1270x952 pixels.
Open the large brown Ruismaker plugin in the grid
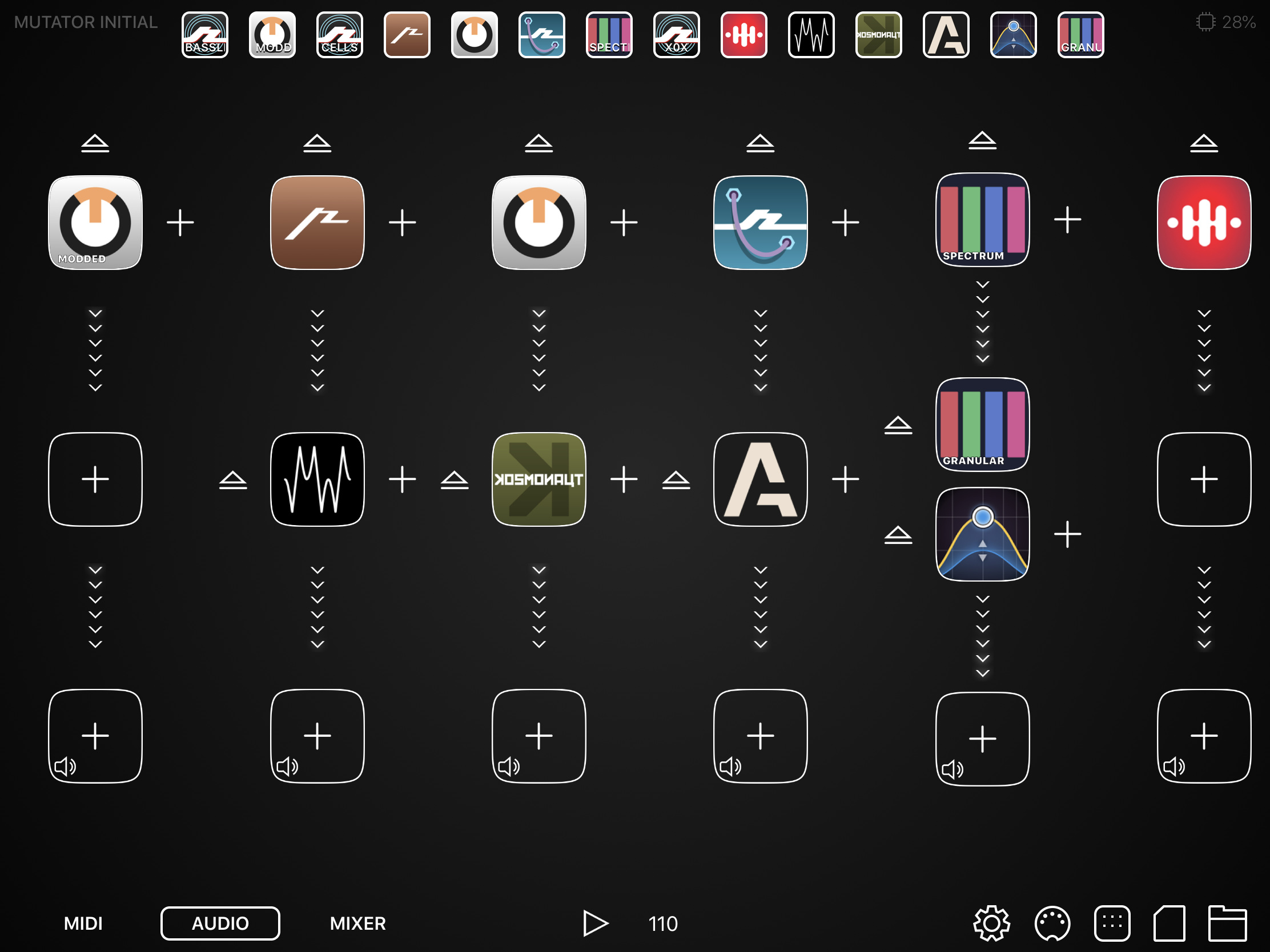coord(317,223)
